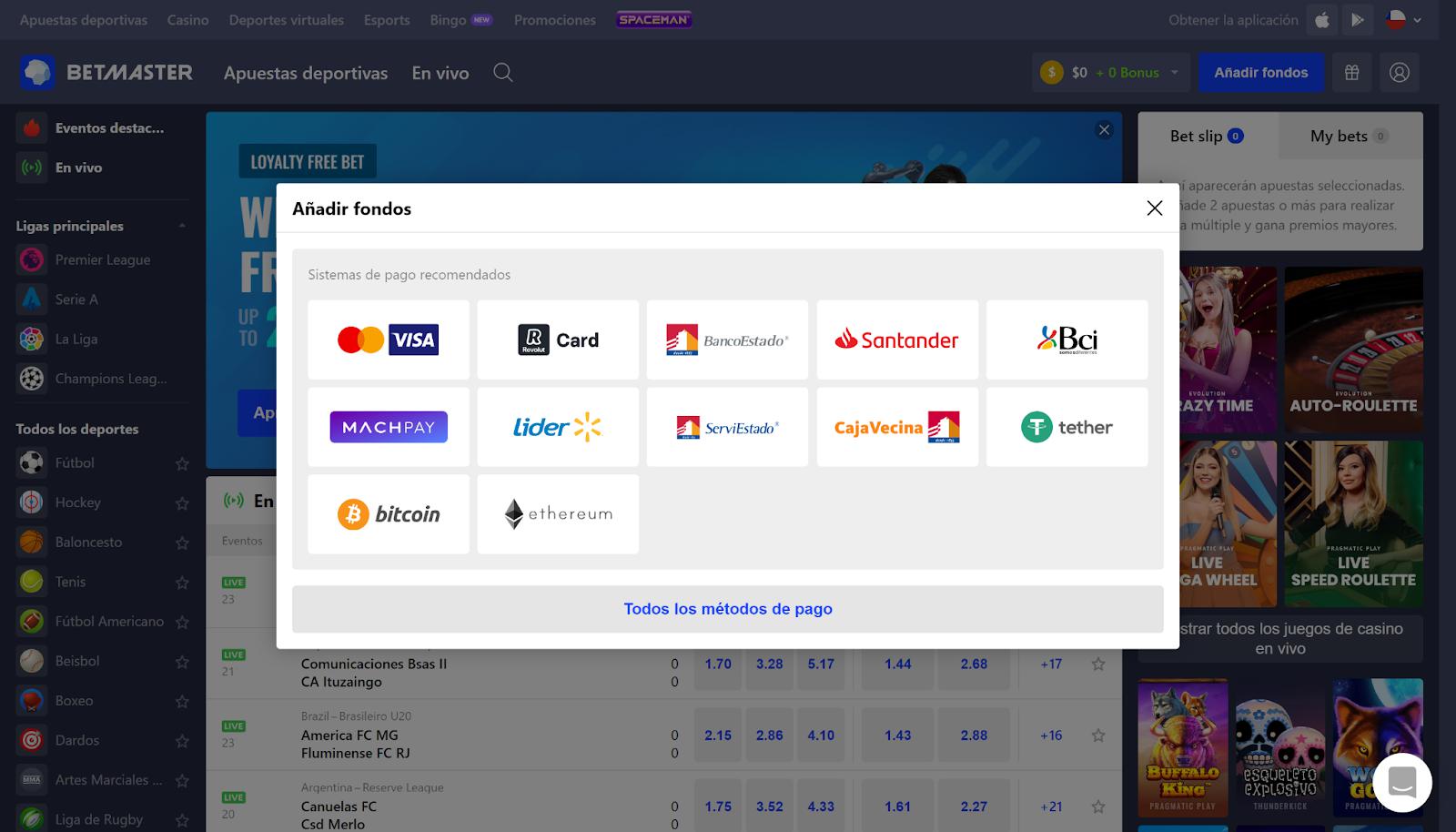
Task: Go to Casino in top menu
Action: click(x=187, y=20)
